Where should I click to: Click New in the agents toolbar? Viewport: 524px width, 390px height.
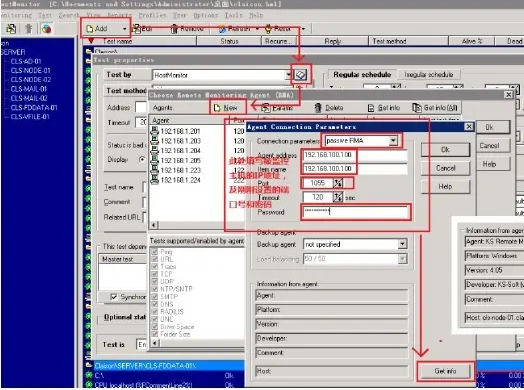tap(226, 108)
